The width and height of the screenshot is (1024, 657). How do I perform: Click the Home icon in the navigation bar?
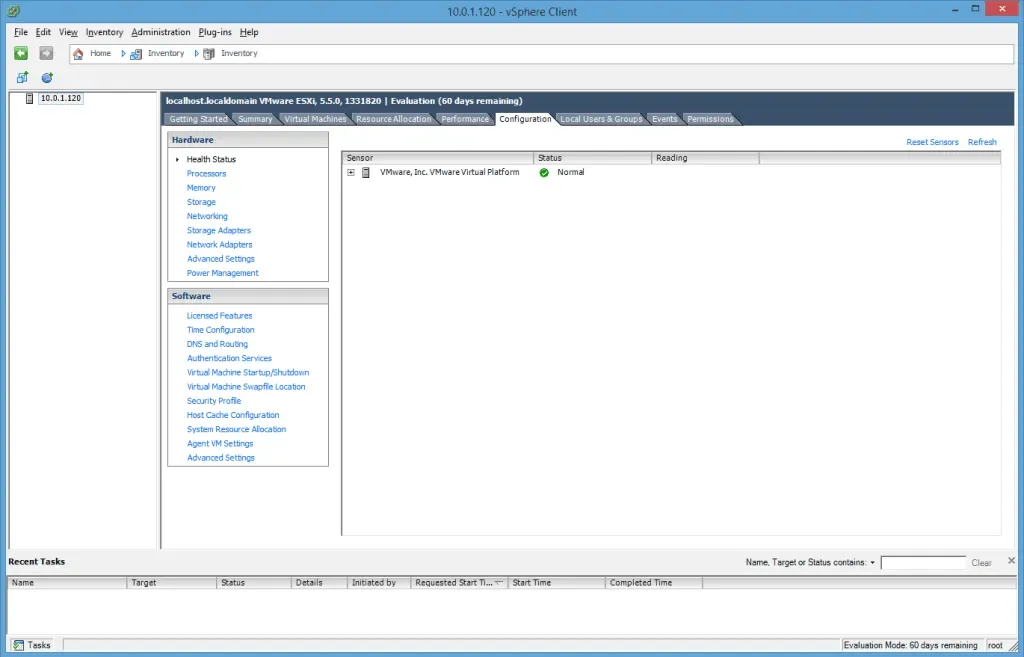tap(79, 53)
